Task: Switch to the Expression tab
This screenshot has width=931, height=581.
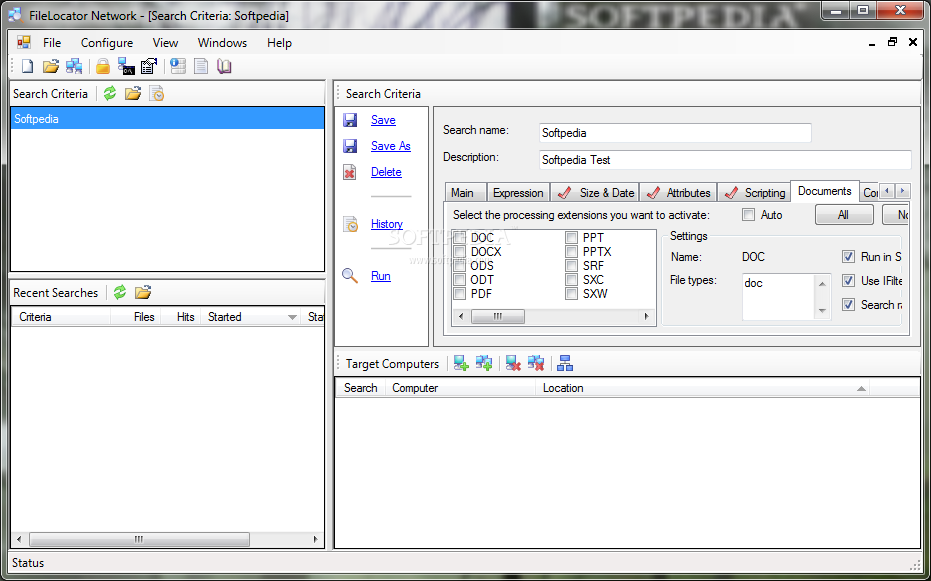Action: pyautogui.click(x=518, y=193)
